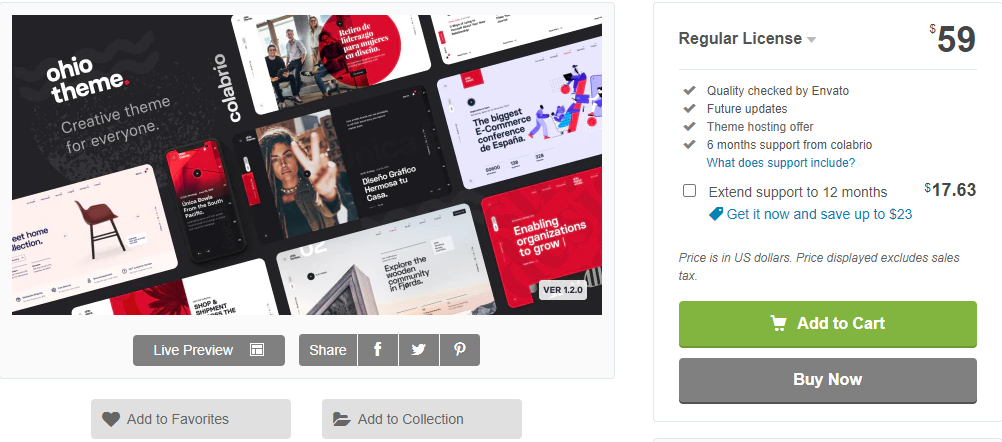The width and height of the screenshot is (1002, 442).
Task: Click the Ohio theme preview image
Action: 307,165
